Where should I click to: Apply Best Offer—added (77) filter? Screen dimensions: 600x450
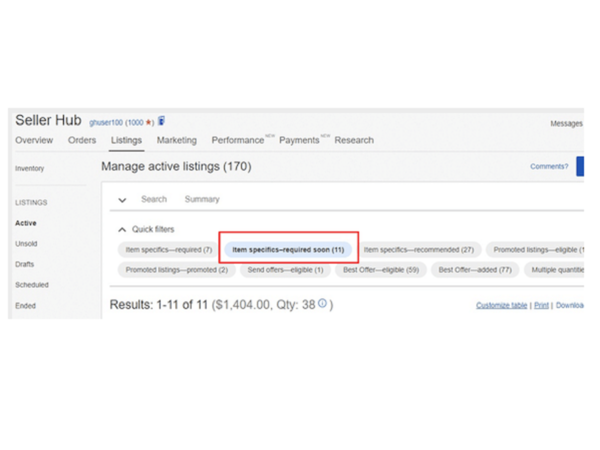pos(475,270)
